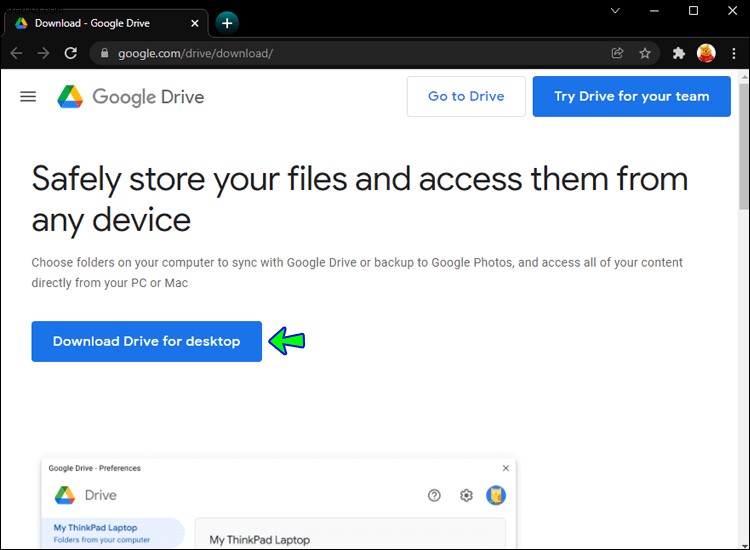Viewport: 750px width, 550px height.
Task: Click Download Drive for desktop
Action: (146, 341)
